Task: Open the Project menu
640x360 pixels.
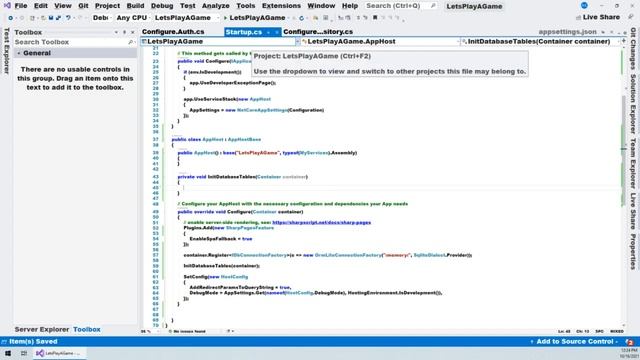Action: click(x=107, y=6)
